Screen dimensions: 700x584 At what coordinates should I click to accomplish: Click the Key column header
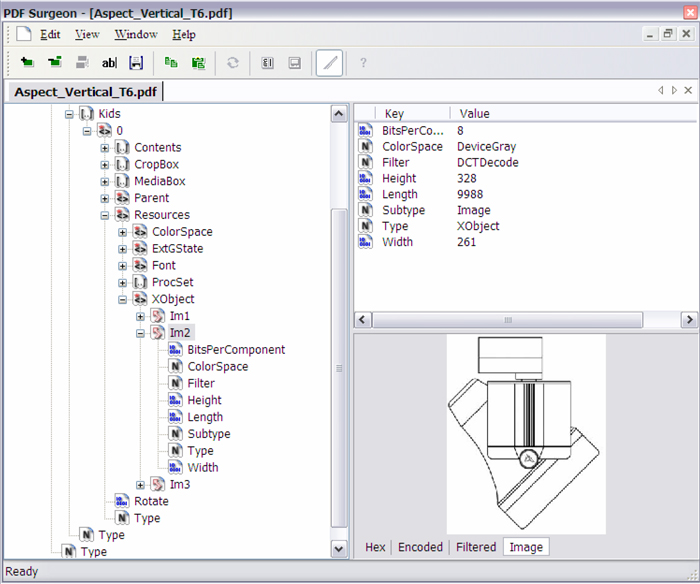point(394,114)
